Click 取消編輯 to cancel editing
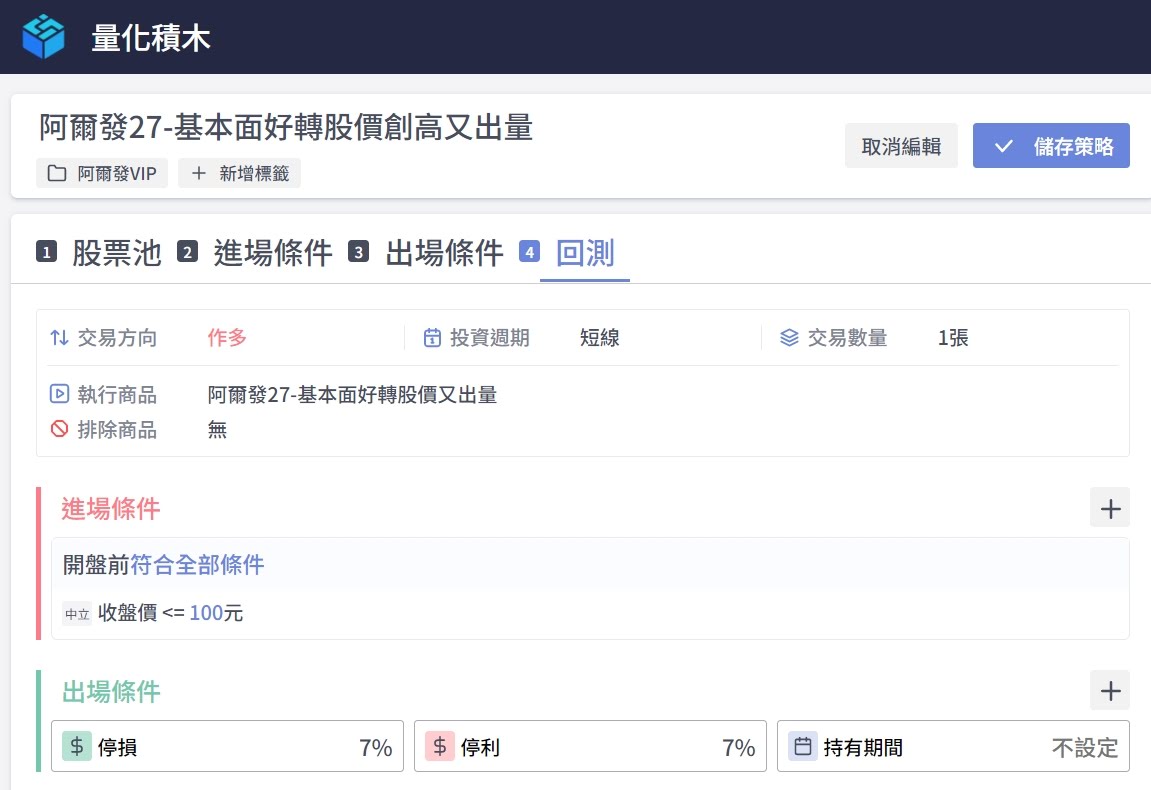This screenshot has height=790, width=1151. [901, 146]
